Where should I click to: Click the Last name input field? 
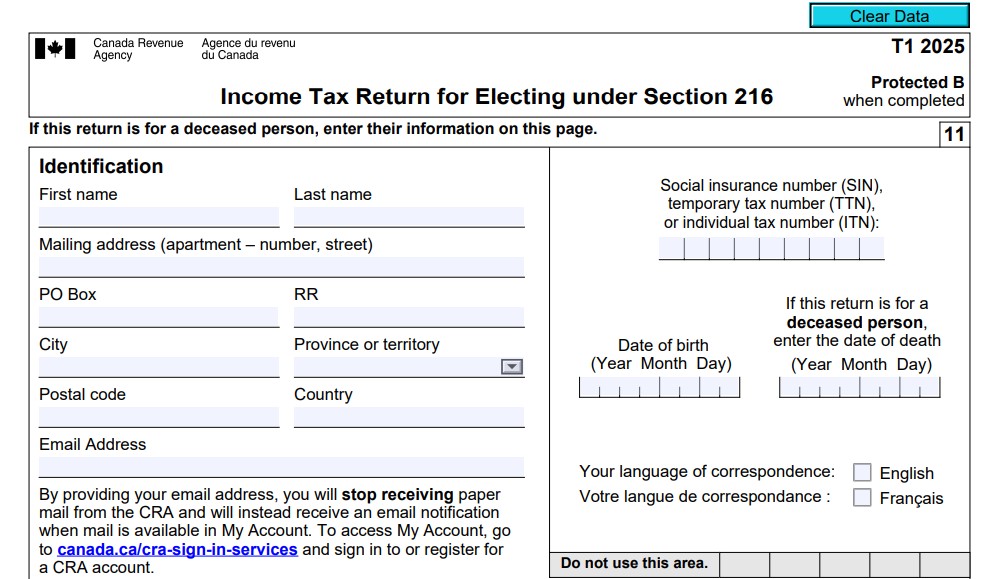coord(410,216)
